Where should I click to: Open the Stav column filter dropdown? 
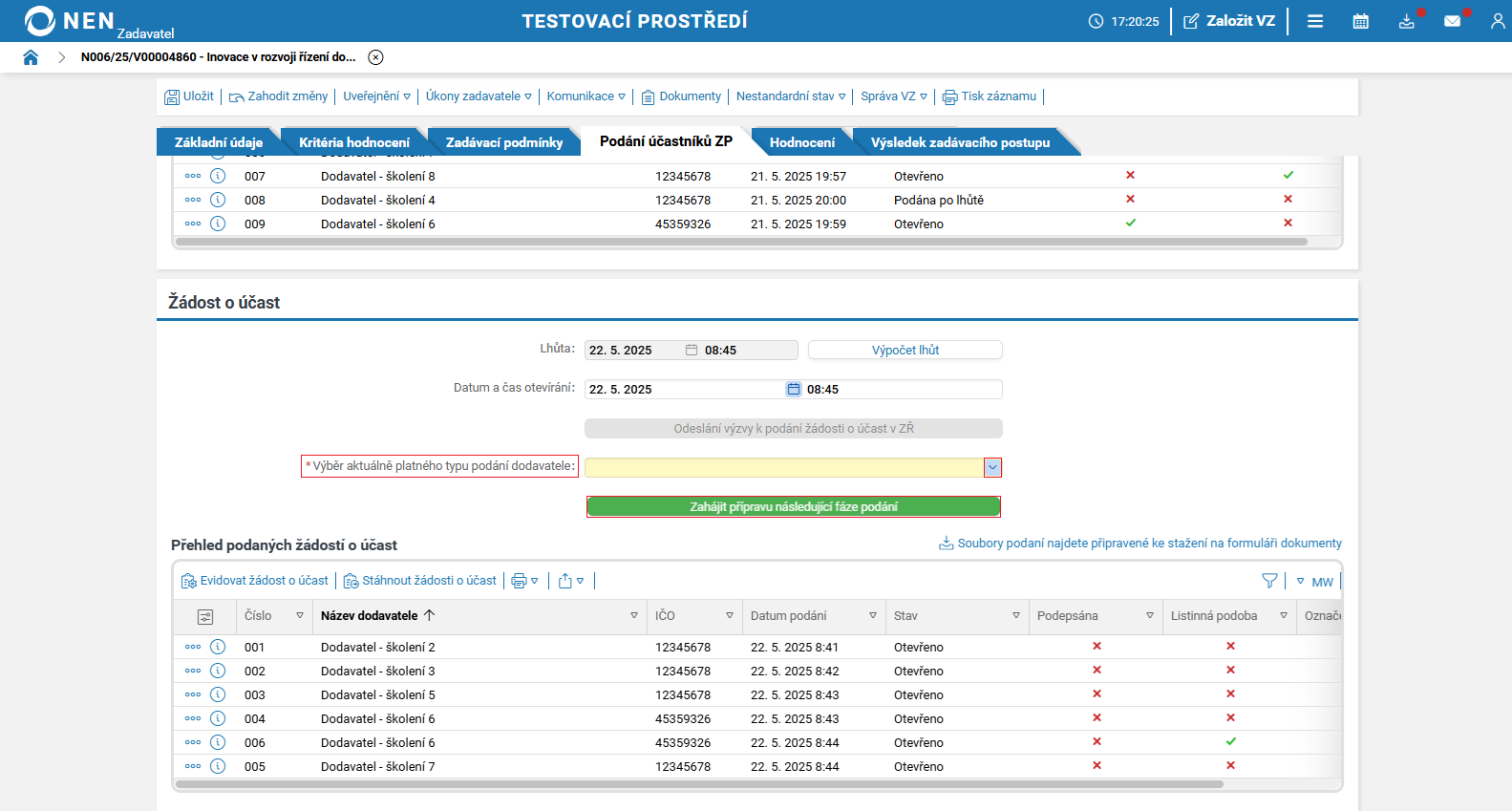click(1016, 616)
